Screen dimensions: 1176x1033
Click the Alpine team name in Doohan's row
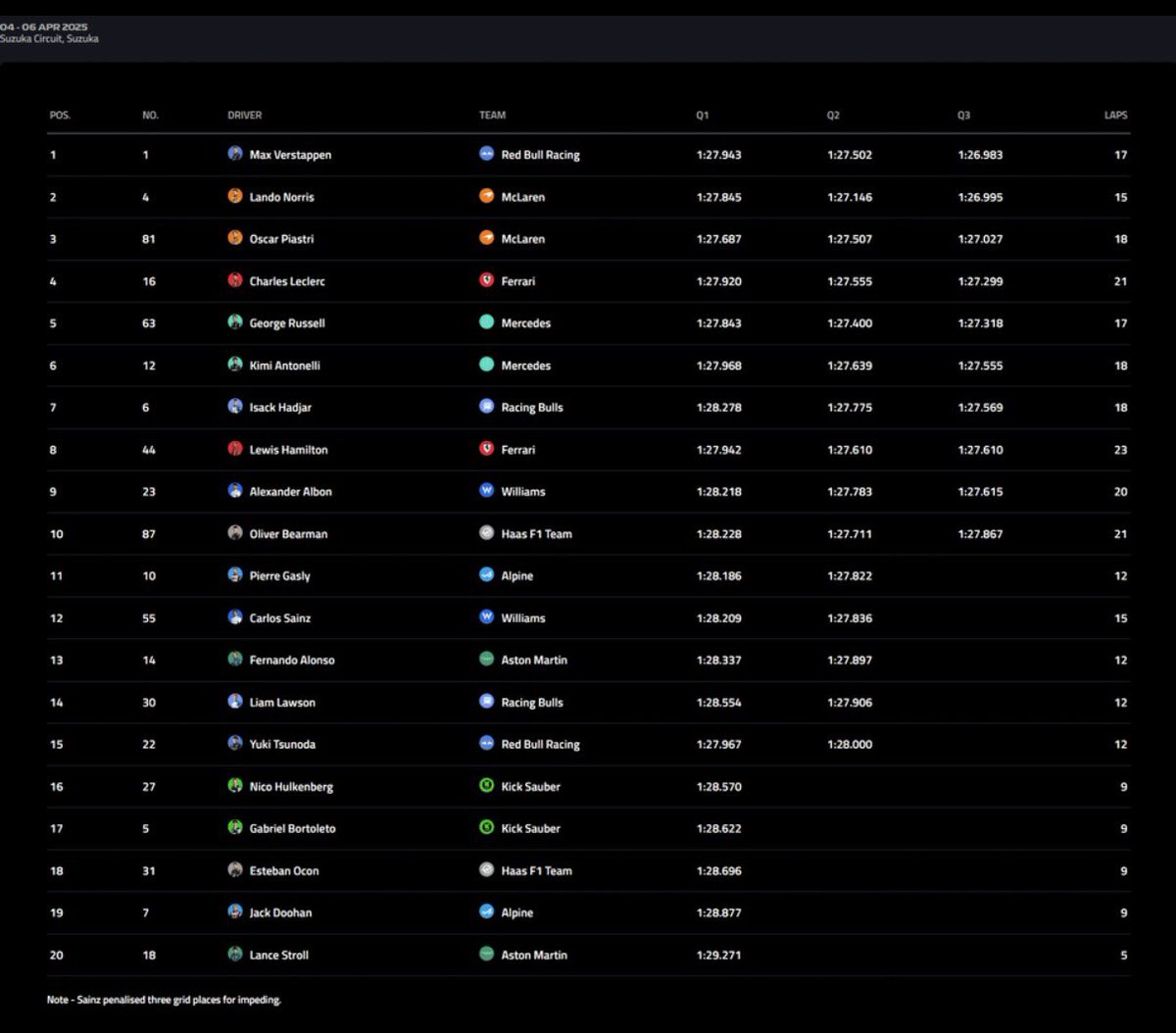517,913
